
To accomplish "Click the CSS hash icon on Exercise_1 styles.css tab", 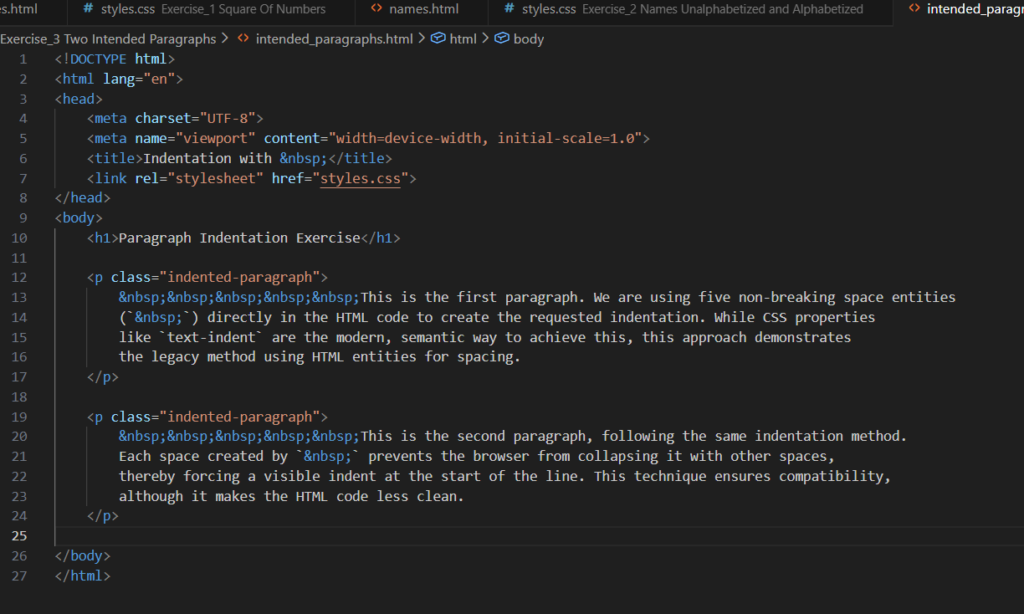I will 88,9.
